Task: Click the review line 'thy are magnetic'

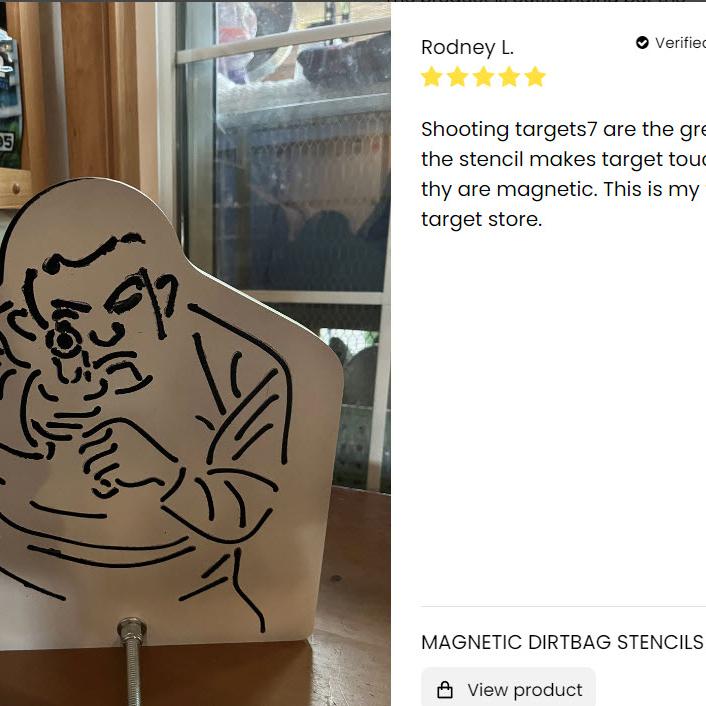Action: tap(563, 190)
